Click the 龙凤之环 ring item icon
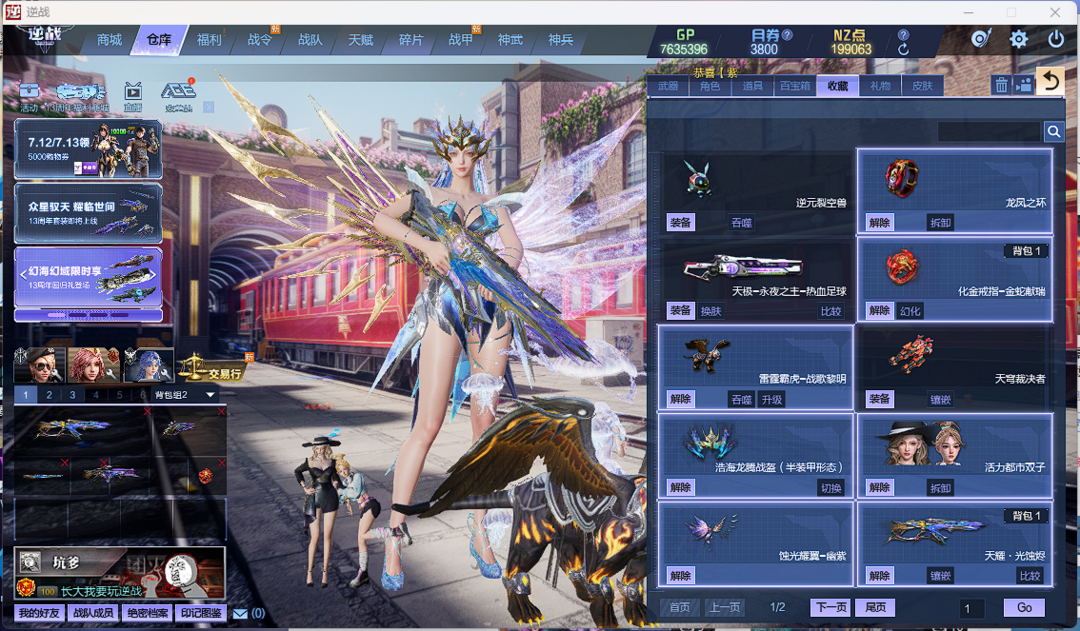Image resolution: width=1080 pixels, height=631 pixels. click(902, 178)
